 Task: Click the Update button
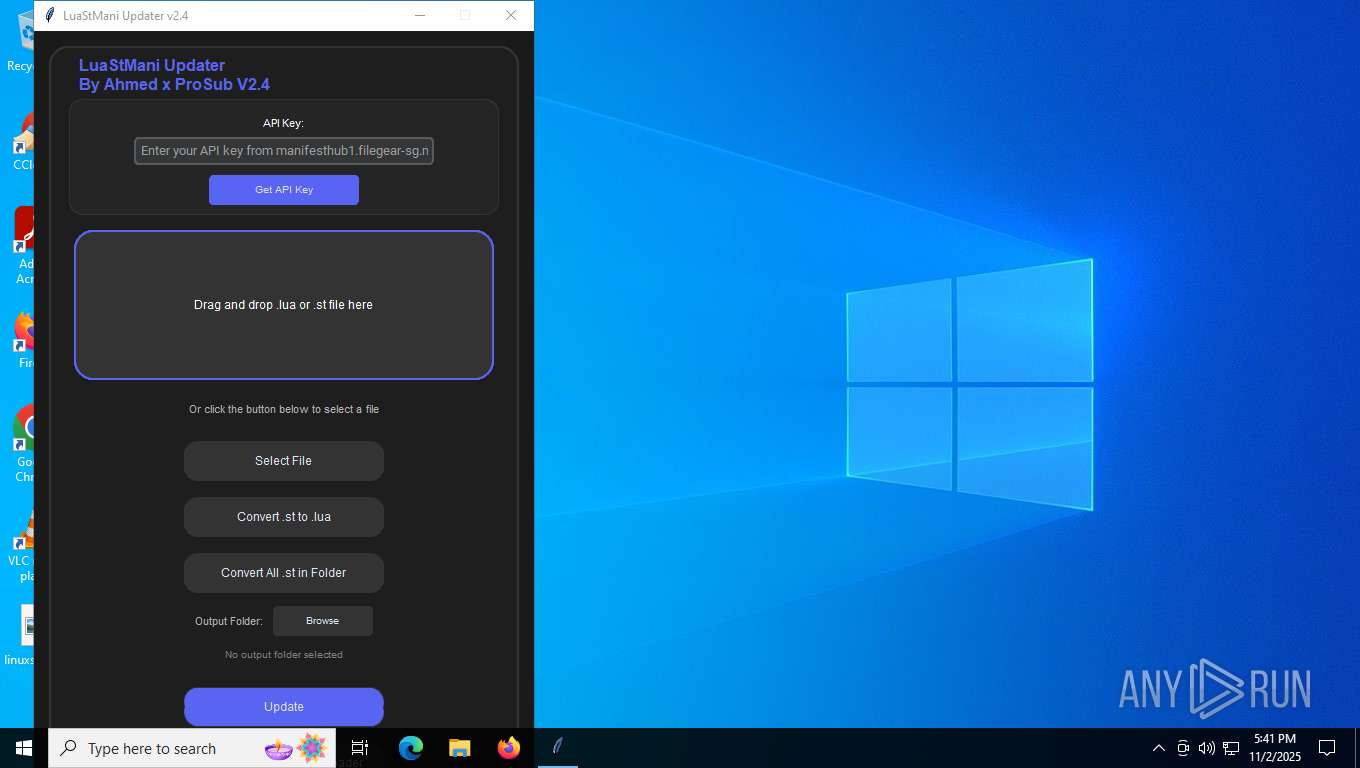click(x=284, y=707)
